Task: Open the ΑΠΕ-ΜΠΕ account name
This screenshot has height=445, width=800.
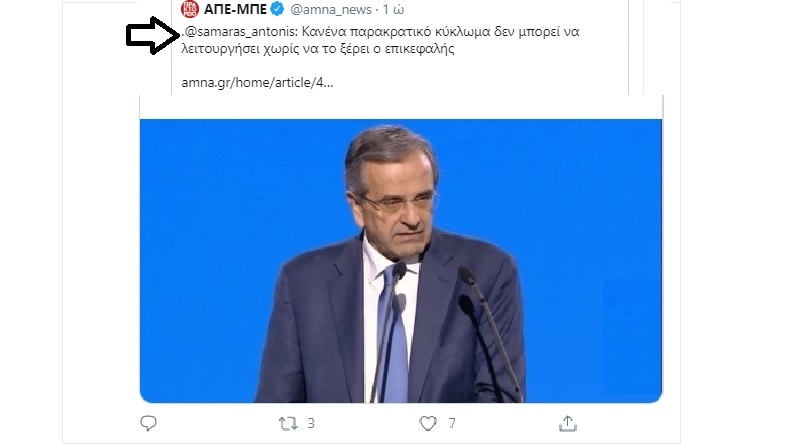Action: click(235, 9)
